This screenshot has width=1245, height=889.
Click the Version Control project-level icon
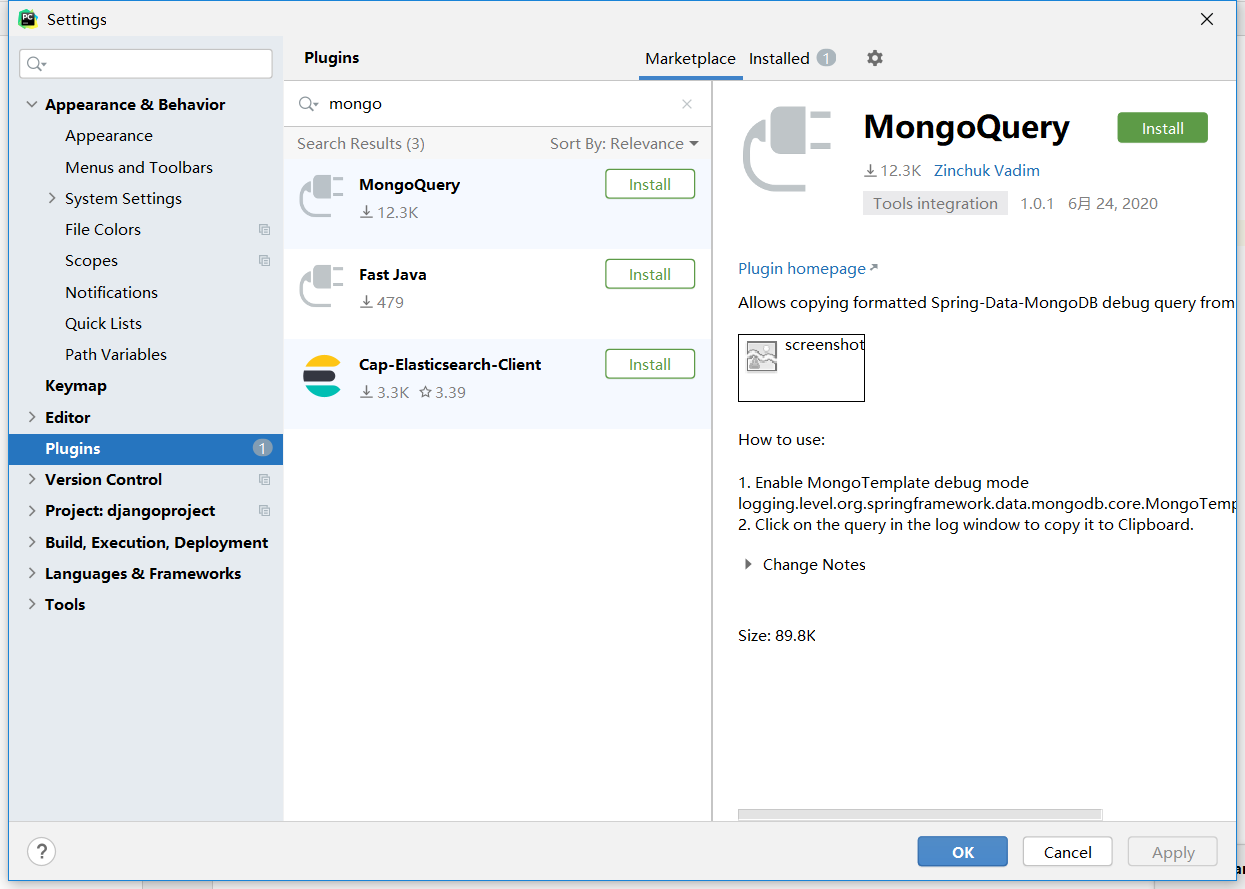click(x=264, y=480)
